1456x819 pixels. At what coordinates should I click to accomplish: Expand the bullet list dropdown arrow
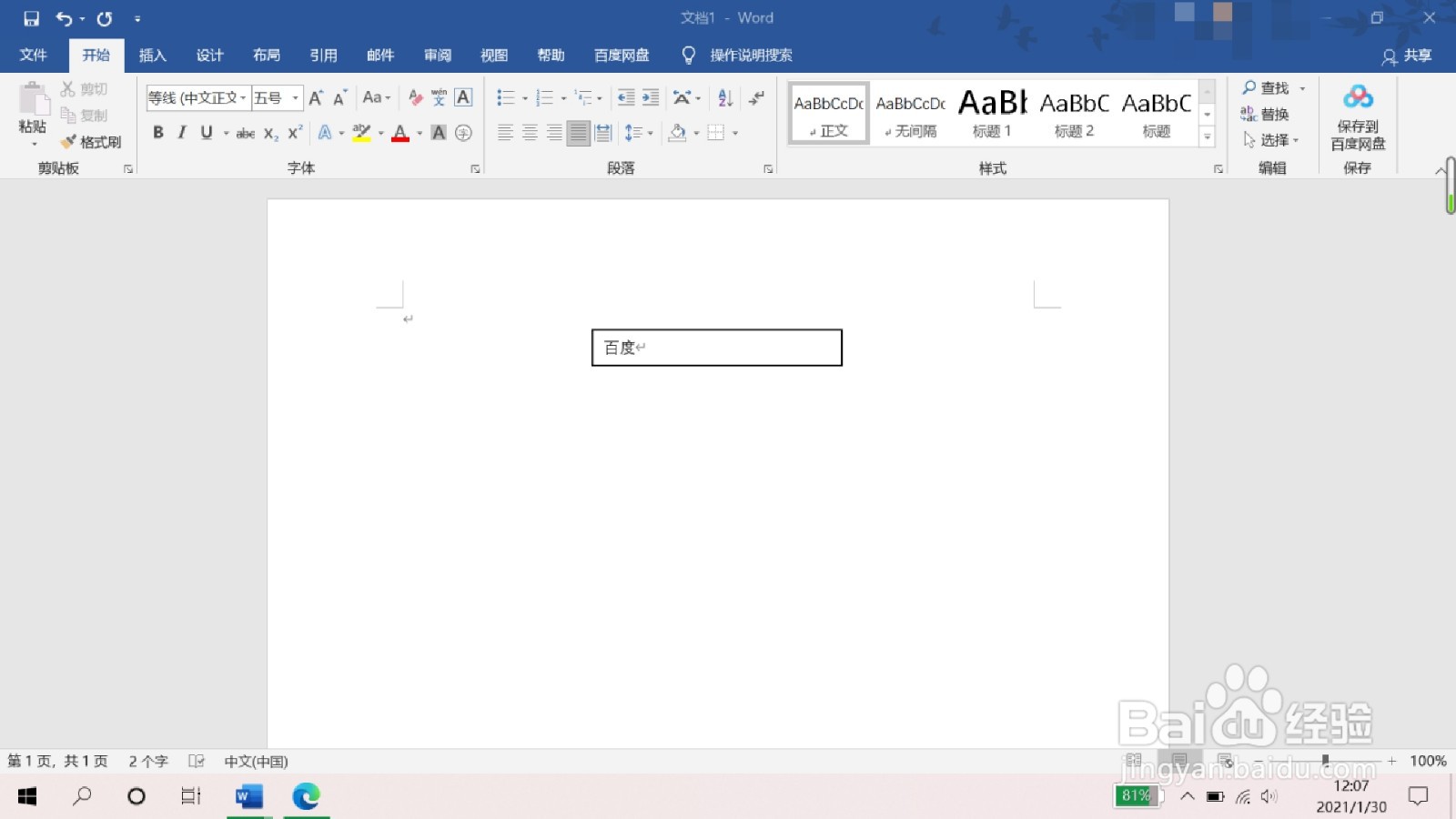click(525, 98)
